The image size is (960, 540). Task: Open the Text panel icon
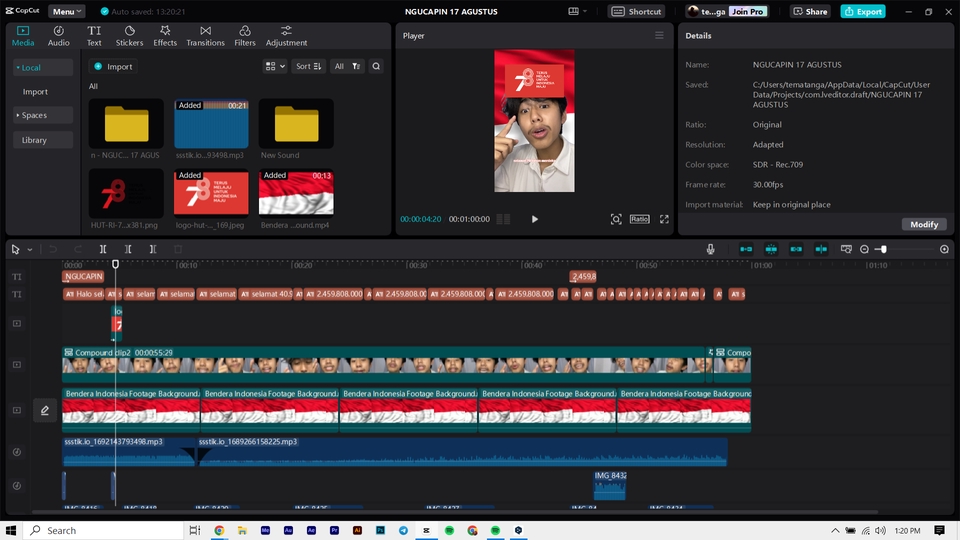tap(94, 36)
